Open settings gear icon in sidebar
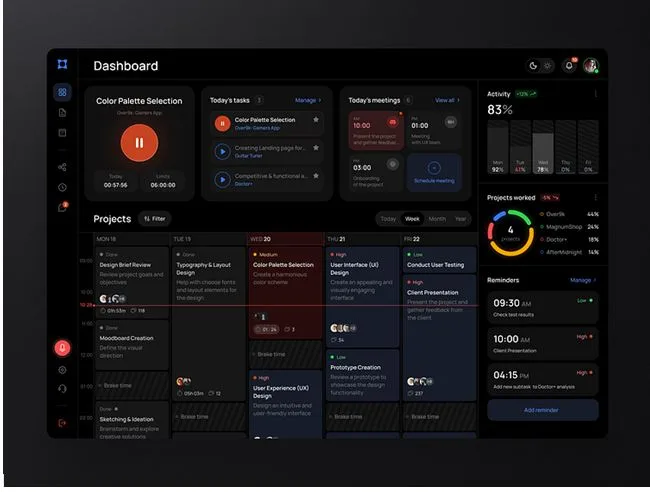This screenshot has width=650, height=492. point(62,370)
